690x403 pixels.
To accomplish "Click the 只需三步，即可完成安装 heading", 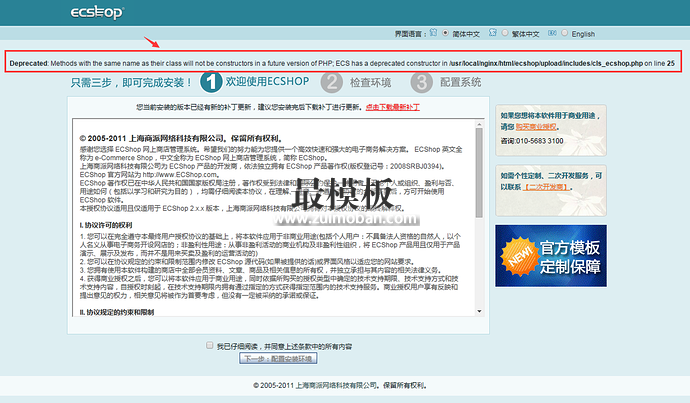I will [x=131, y=83].
